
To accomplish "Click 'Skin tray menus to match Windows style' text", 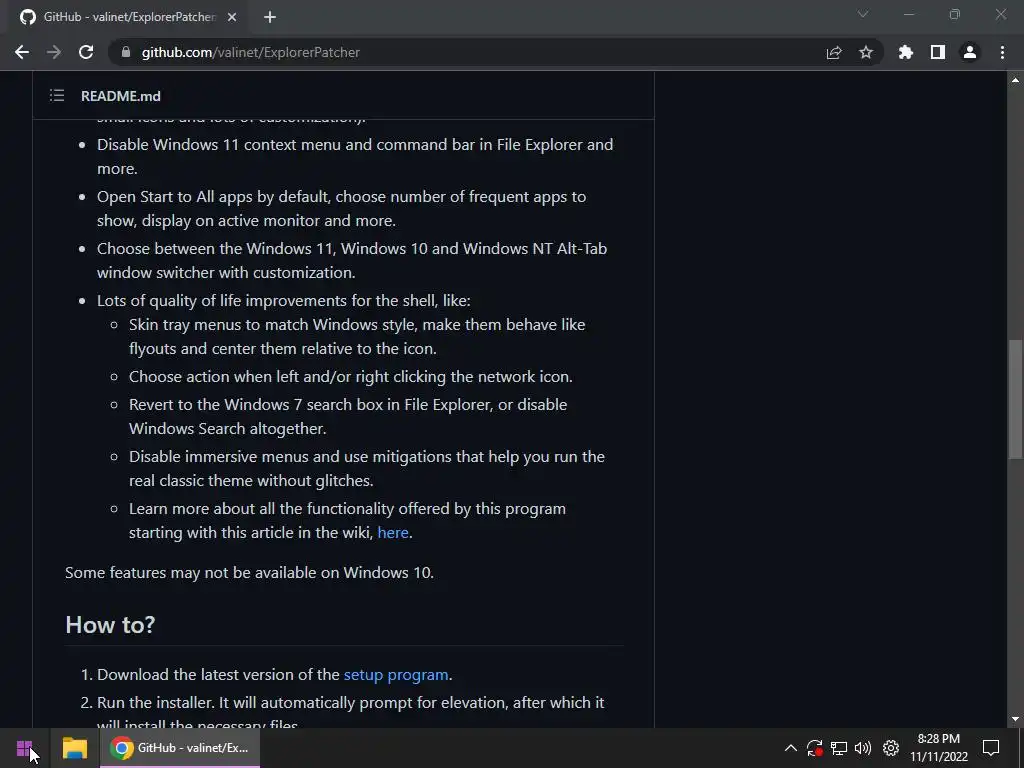I will point(357,337).
